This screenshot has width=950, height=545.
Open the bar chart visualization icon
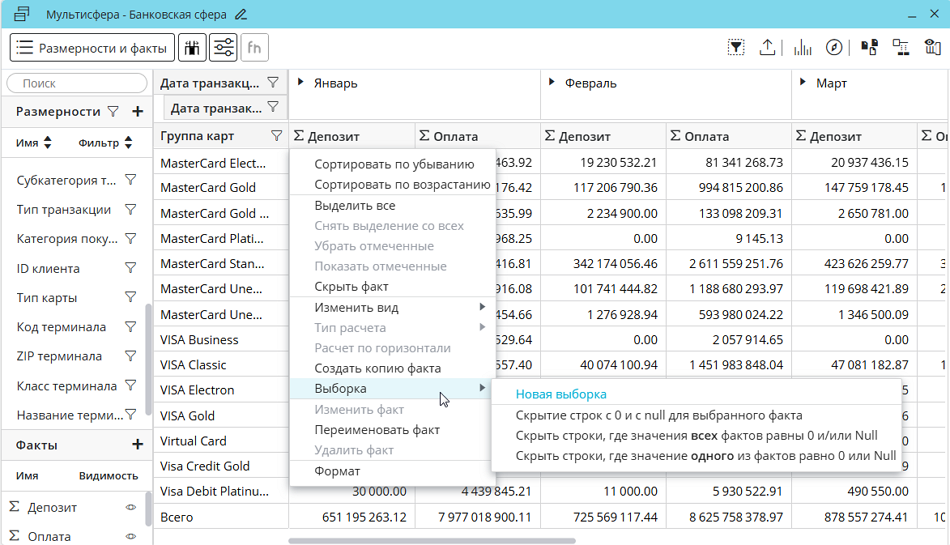click(x=802, y=47)
